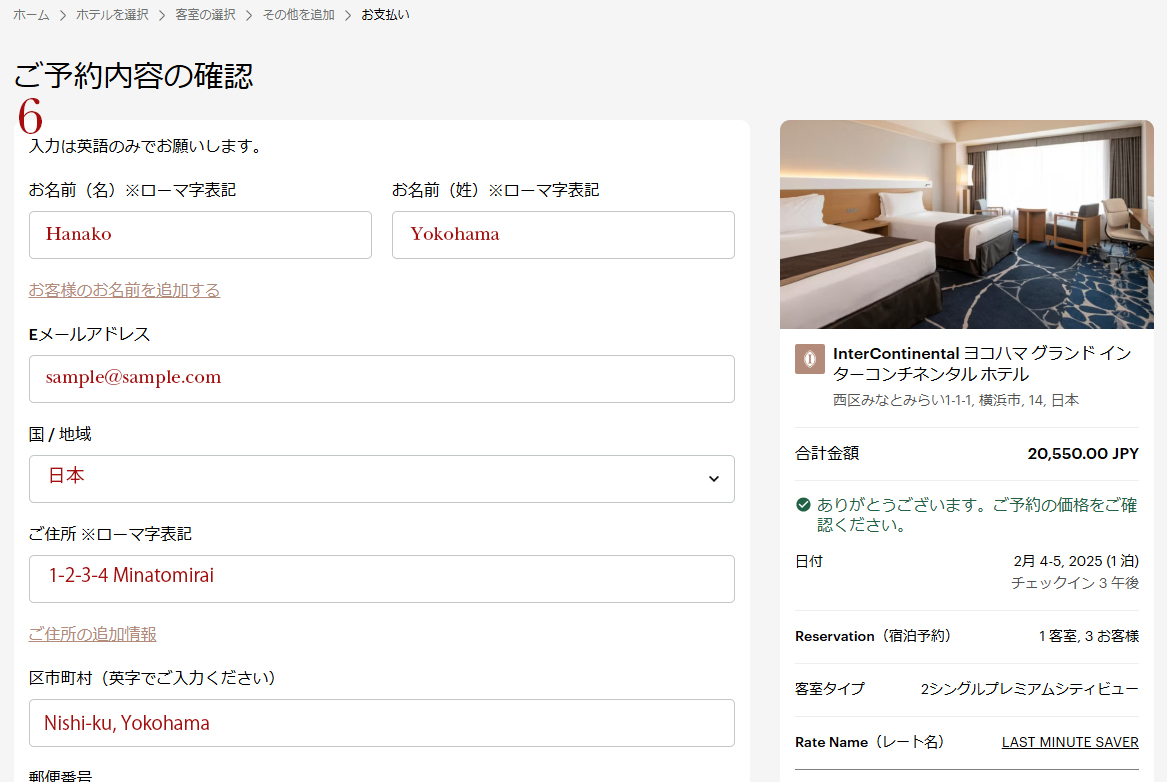Click the ありがとうございます price confirmation message

tap(977, 514)
